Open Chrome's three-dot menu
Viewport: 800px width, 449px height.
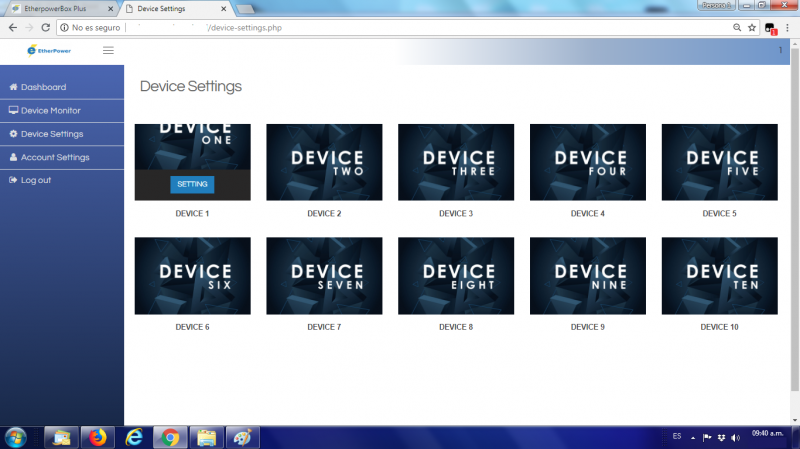789,27
